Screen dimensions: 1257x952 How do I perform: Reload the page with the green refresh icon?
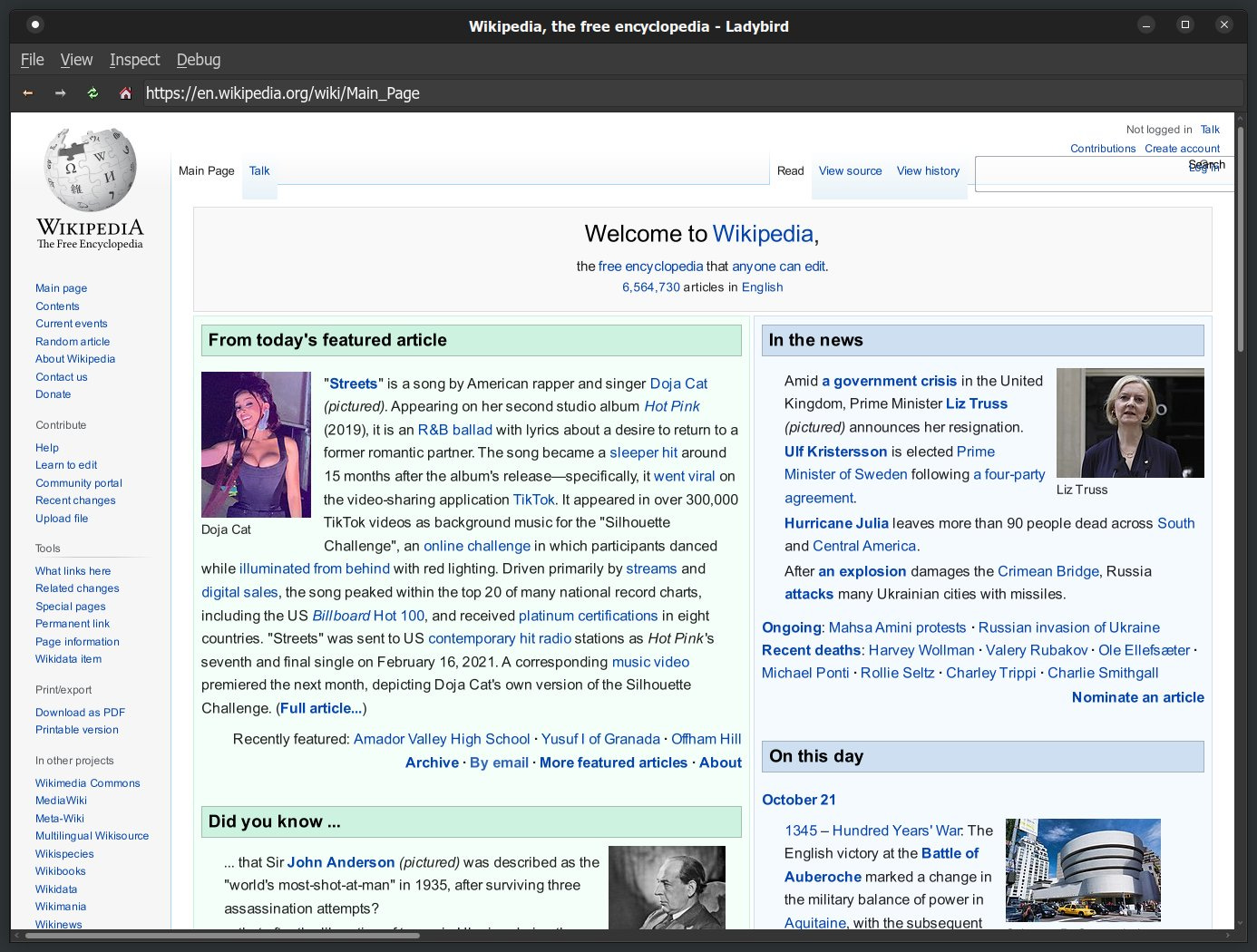[93, 92]
